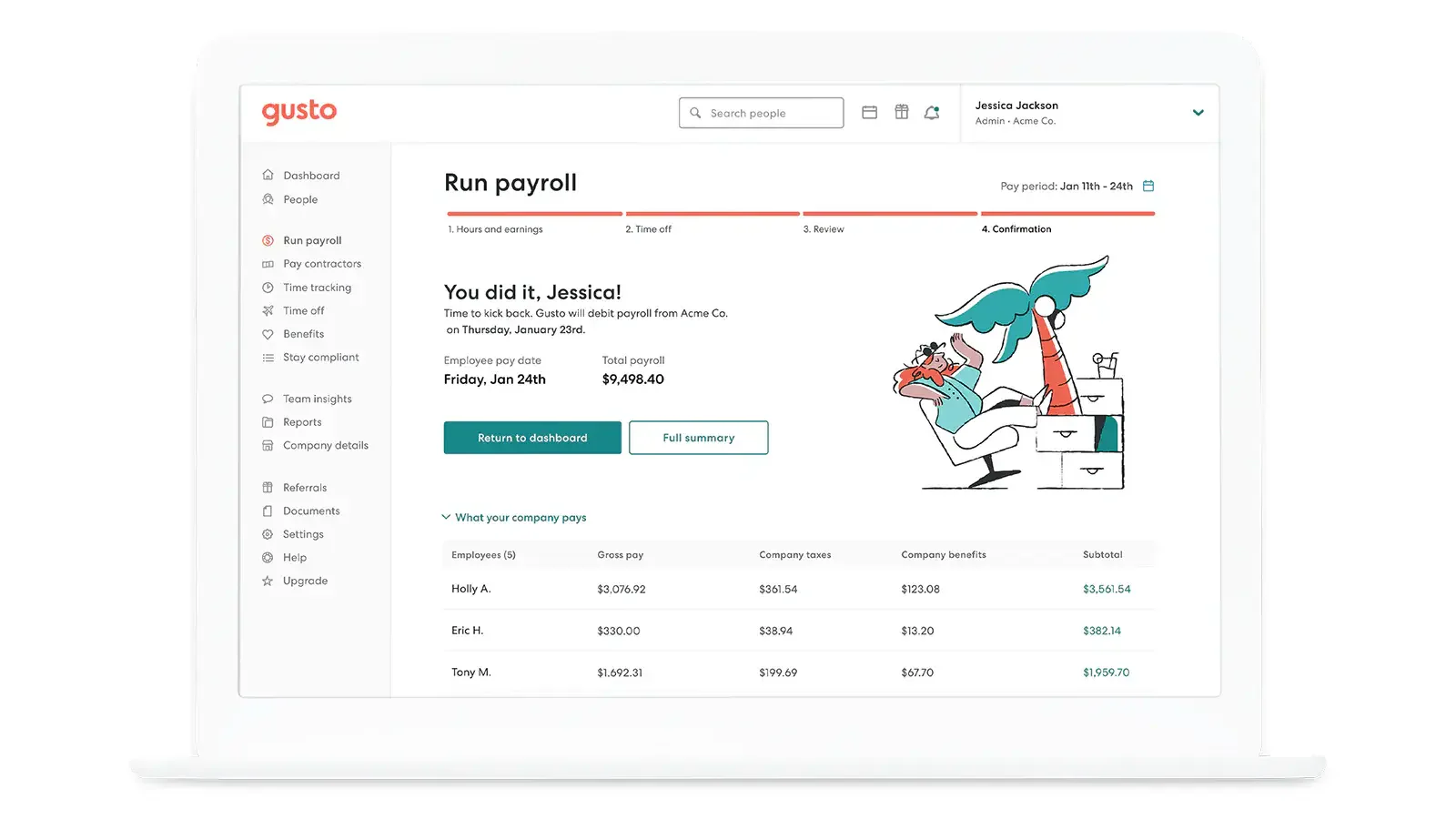This screenshot has height=819, width=1456.
Task: Click the gift box icon in header
Action: (901, 112)
